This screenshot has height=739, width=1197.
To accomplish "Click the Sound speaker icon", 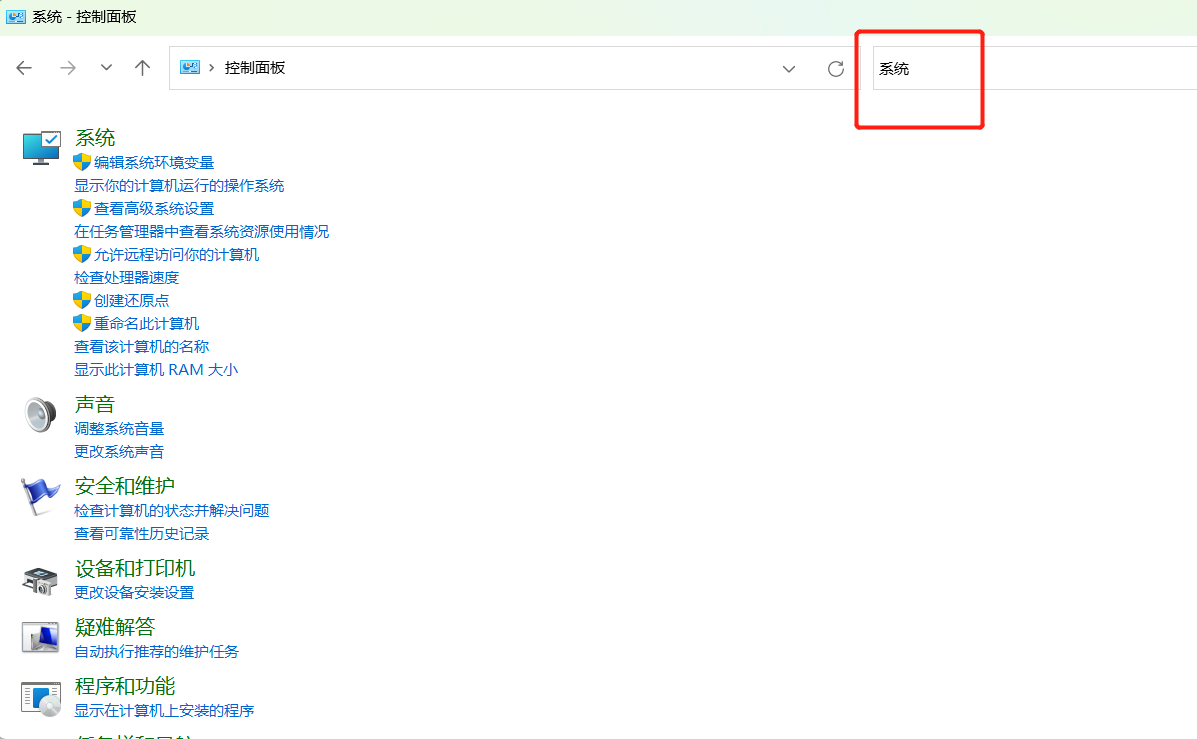I will (41, 414).
